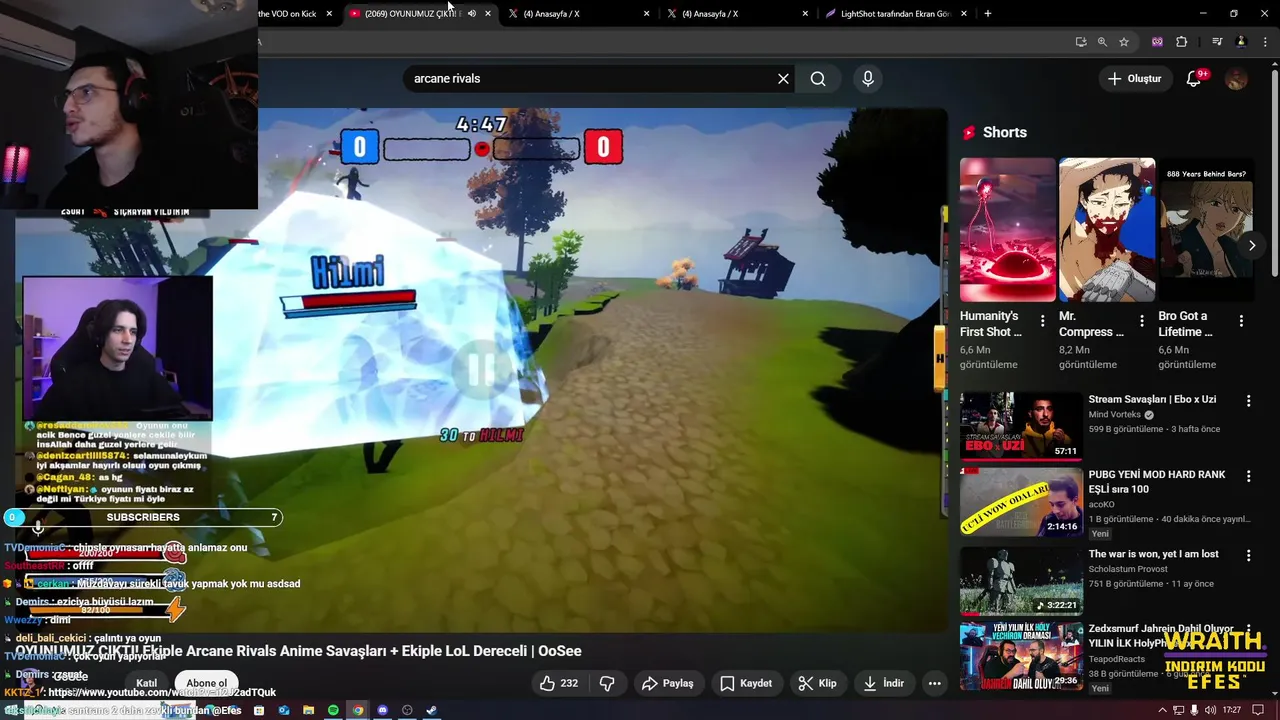Click the YouTube search magnifier button

pyautogui.click(x=818, y=79)
